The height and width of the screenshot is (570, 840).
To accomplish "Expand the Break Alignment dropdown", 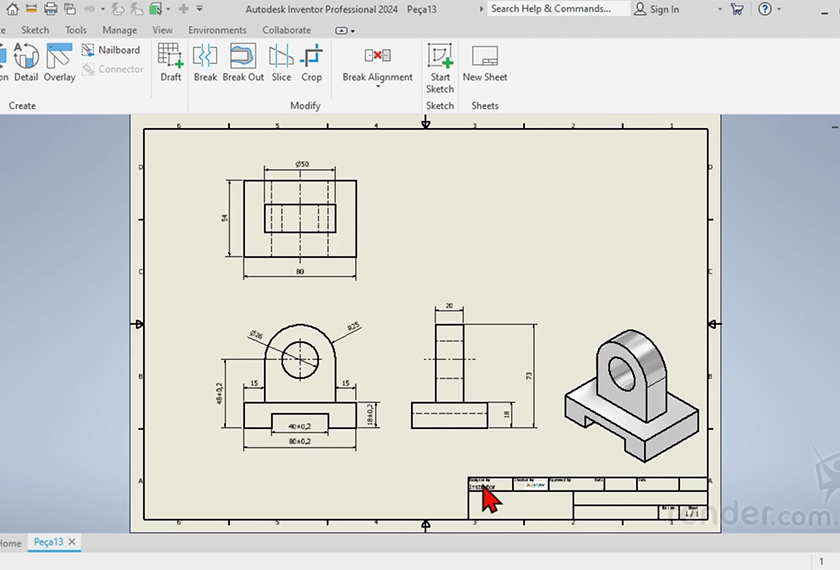I will 378,86.
